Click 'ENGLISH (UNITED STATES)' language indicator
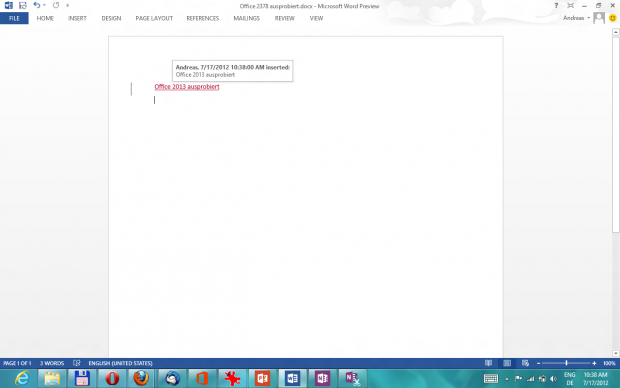Image resolution: width=620 pixels, height=388 pixels. (x=120, y=363)
